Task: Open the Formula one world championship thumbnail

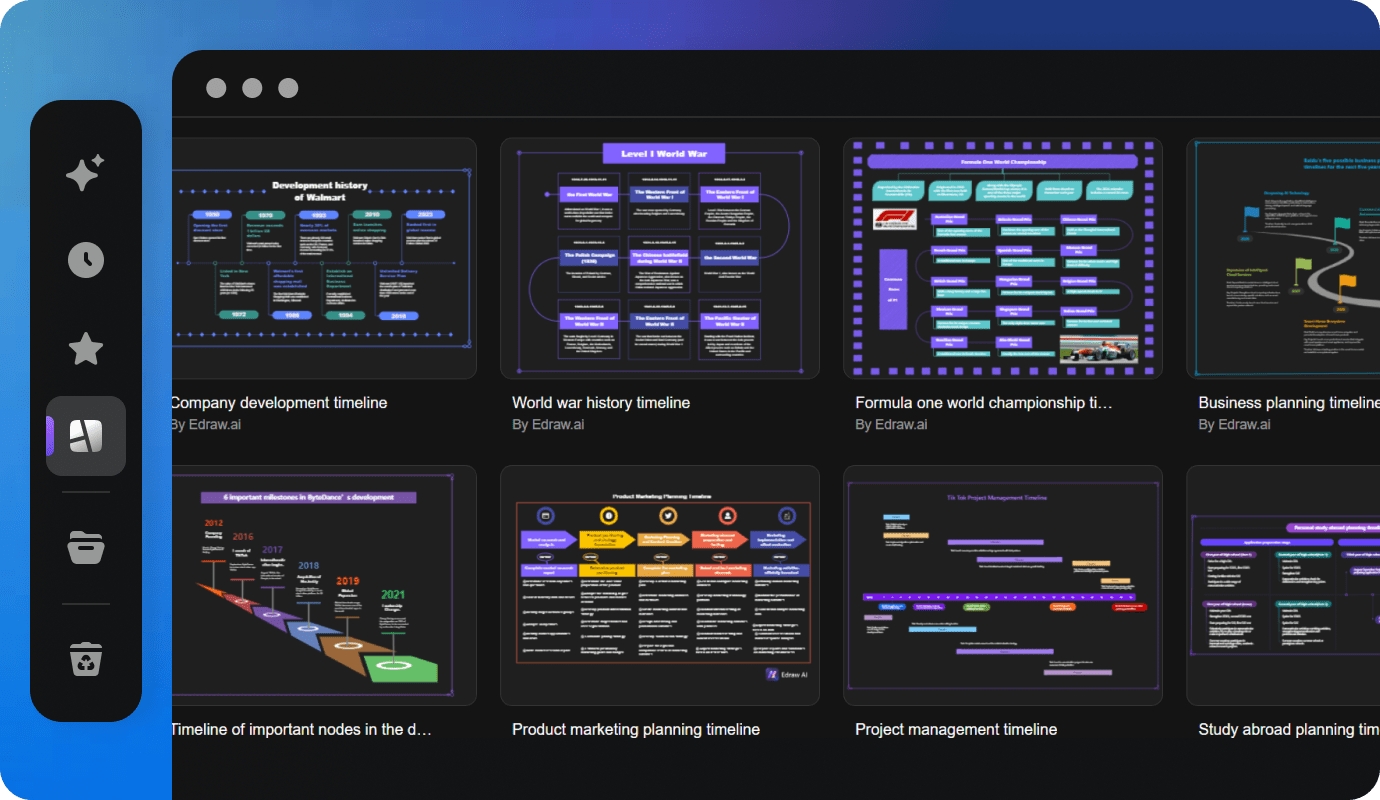Action: coord(1003,259)
